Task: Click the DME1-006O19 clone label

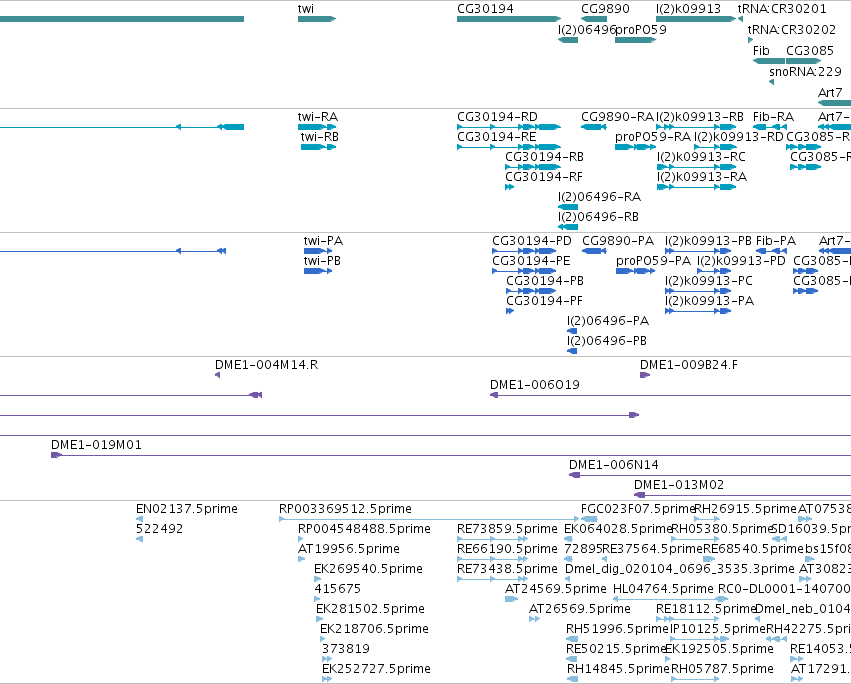Action: click(x=535, y=385)
